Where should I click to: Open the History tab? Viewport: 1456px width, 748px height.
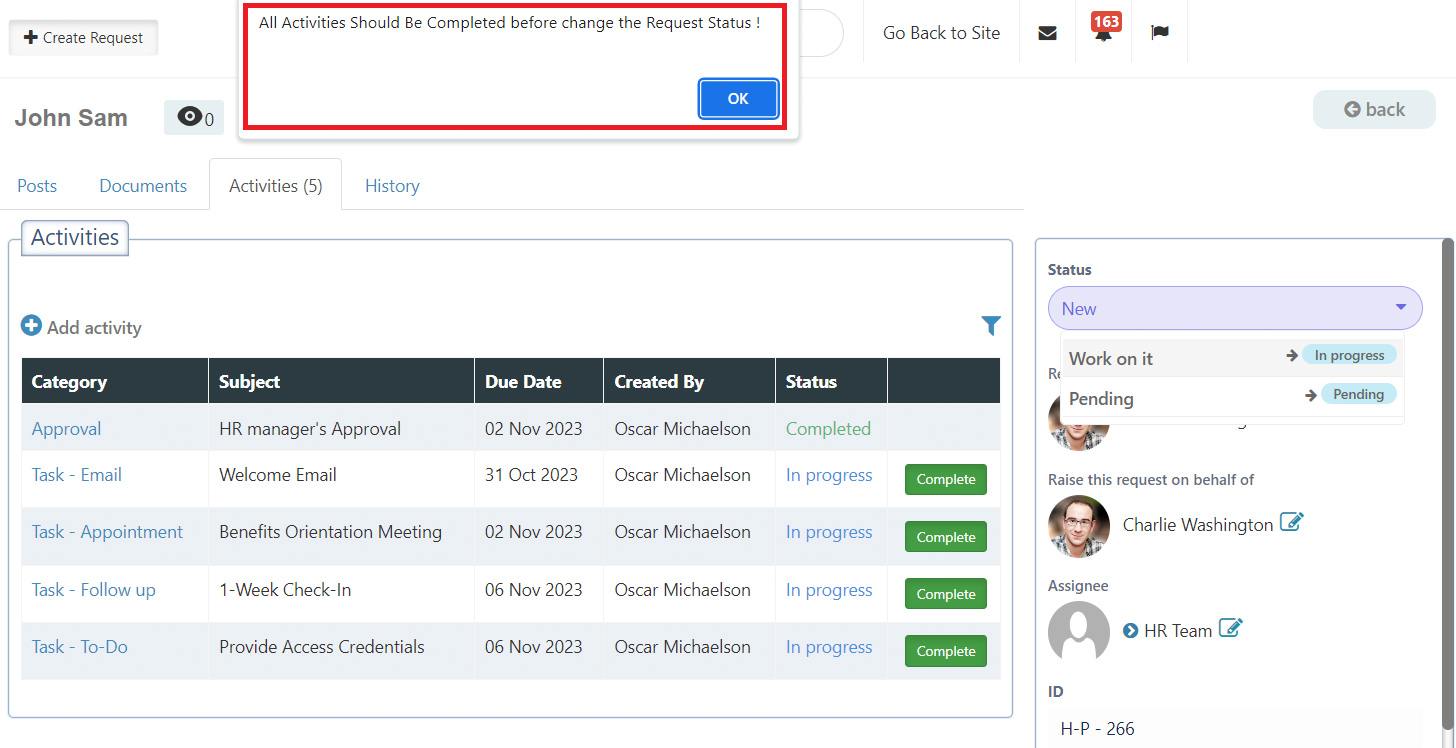[x=392, y=186]
